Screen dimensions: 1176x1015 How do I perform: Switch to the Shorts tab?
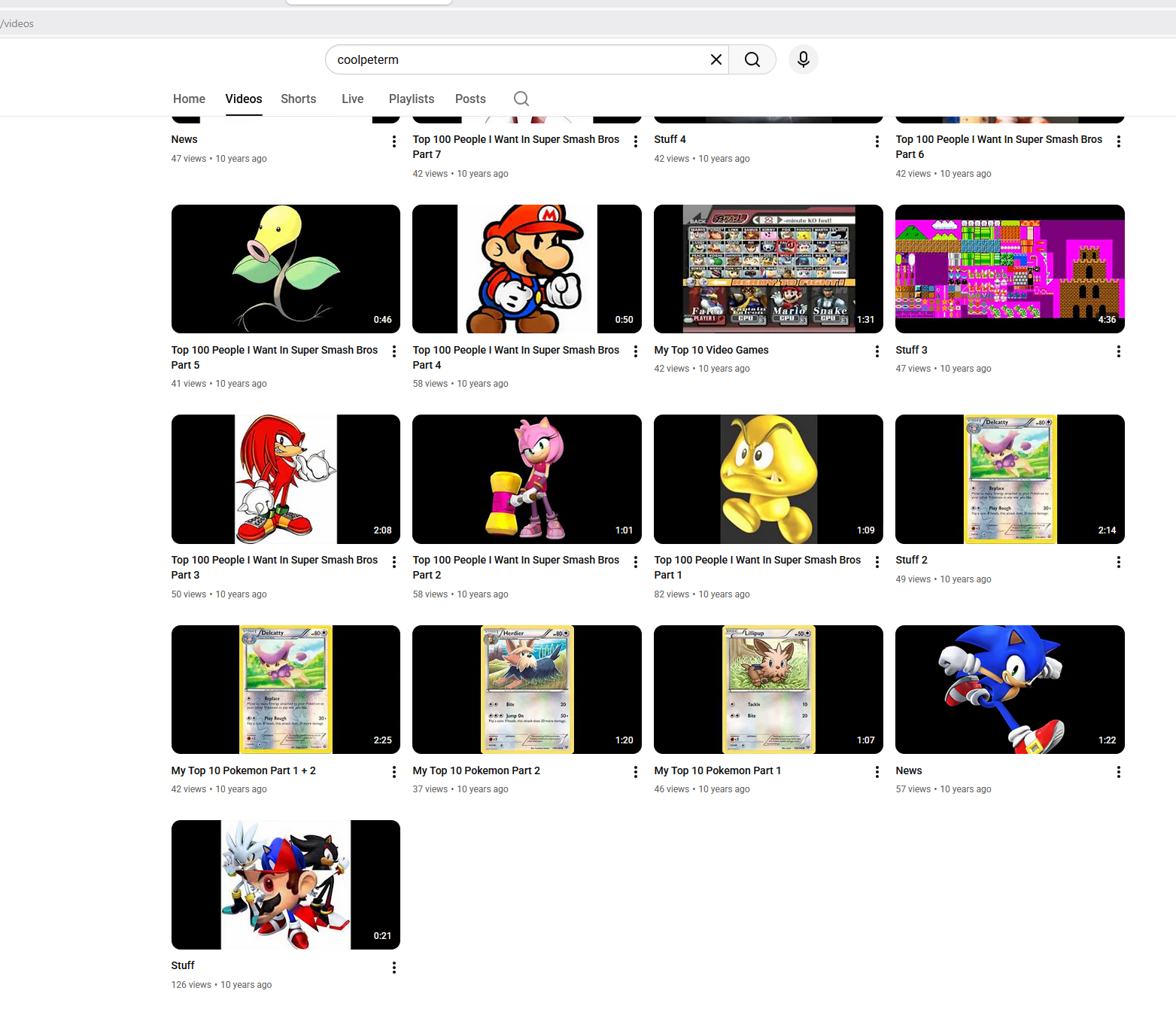click(298, 99)
